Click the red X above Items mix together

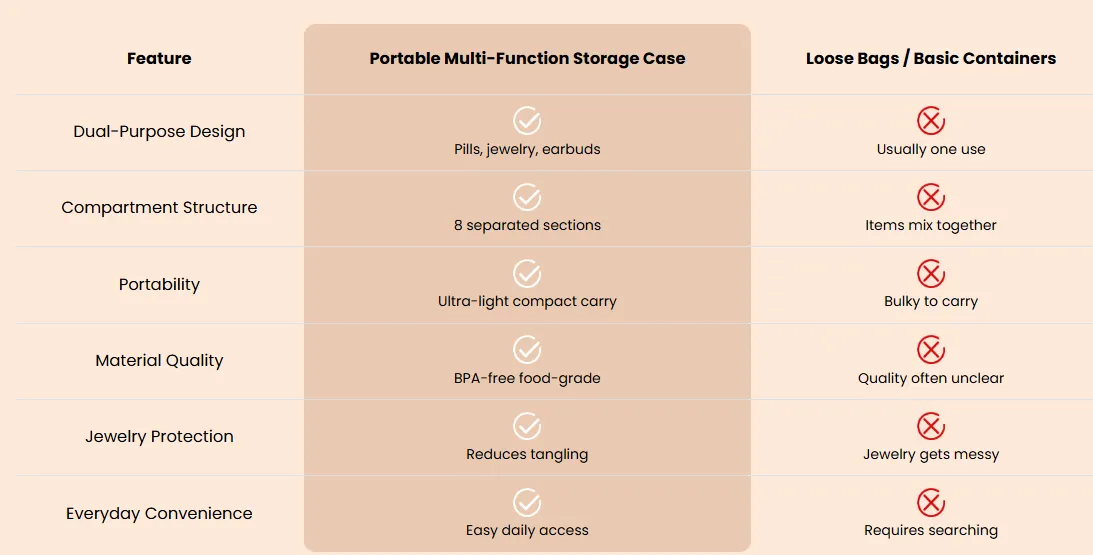pyautogui.click(x=931, y=197)
